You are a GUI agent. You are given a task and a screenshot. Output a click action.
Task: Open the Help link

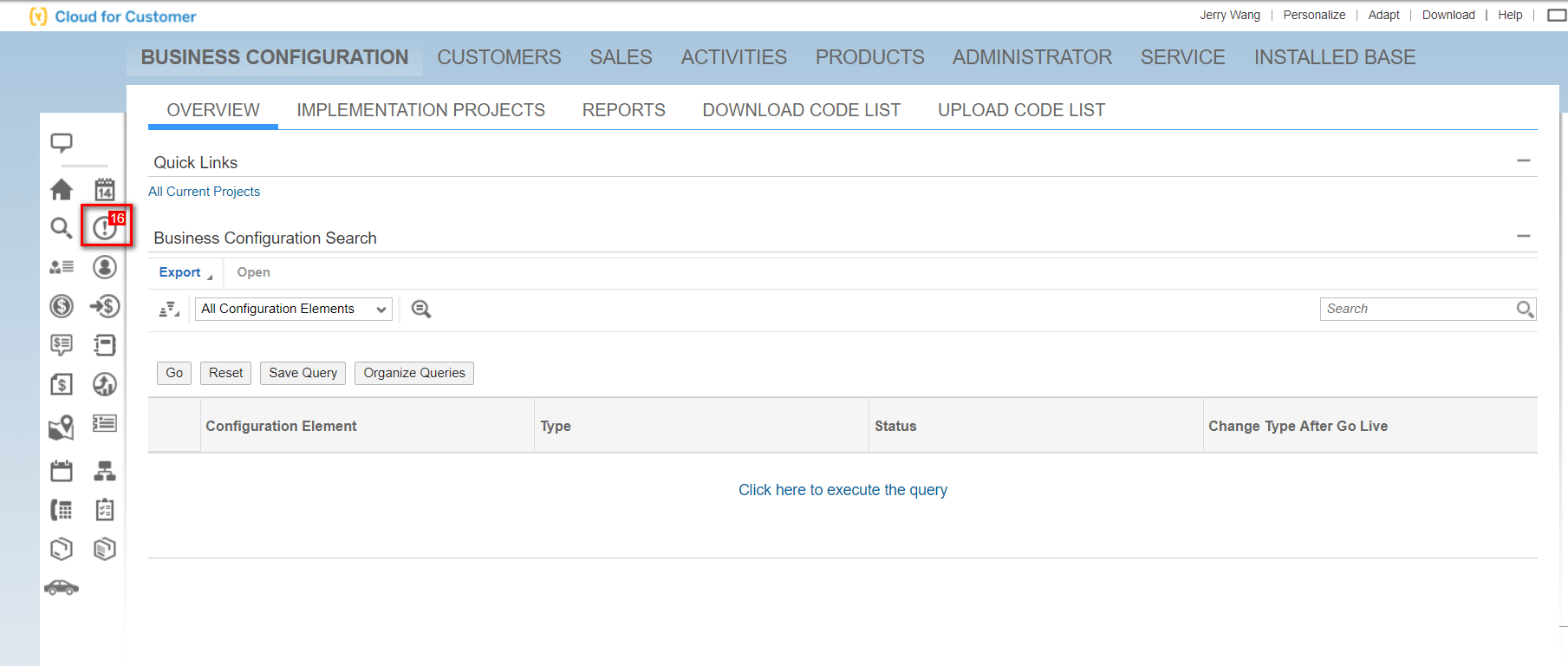pyautogui.click(x=1510, y=15)
